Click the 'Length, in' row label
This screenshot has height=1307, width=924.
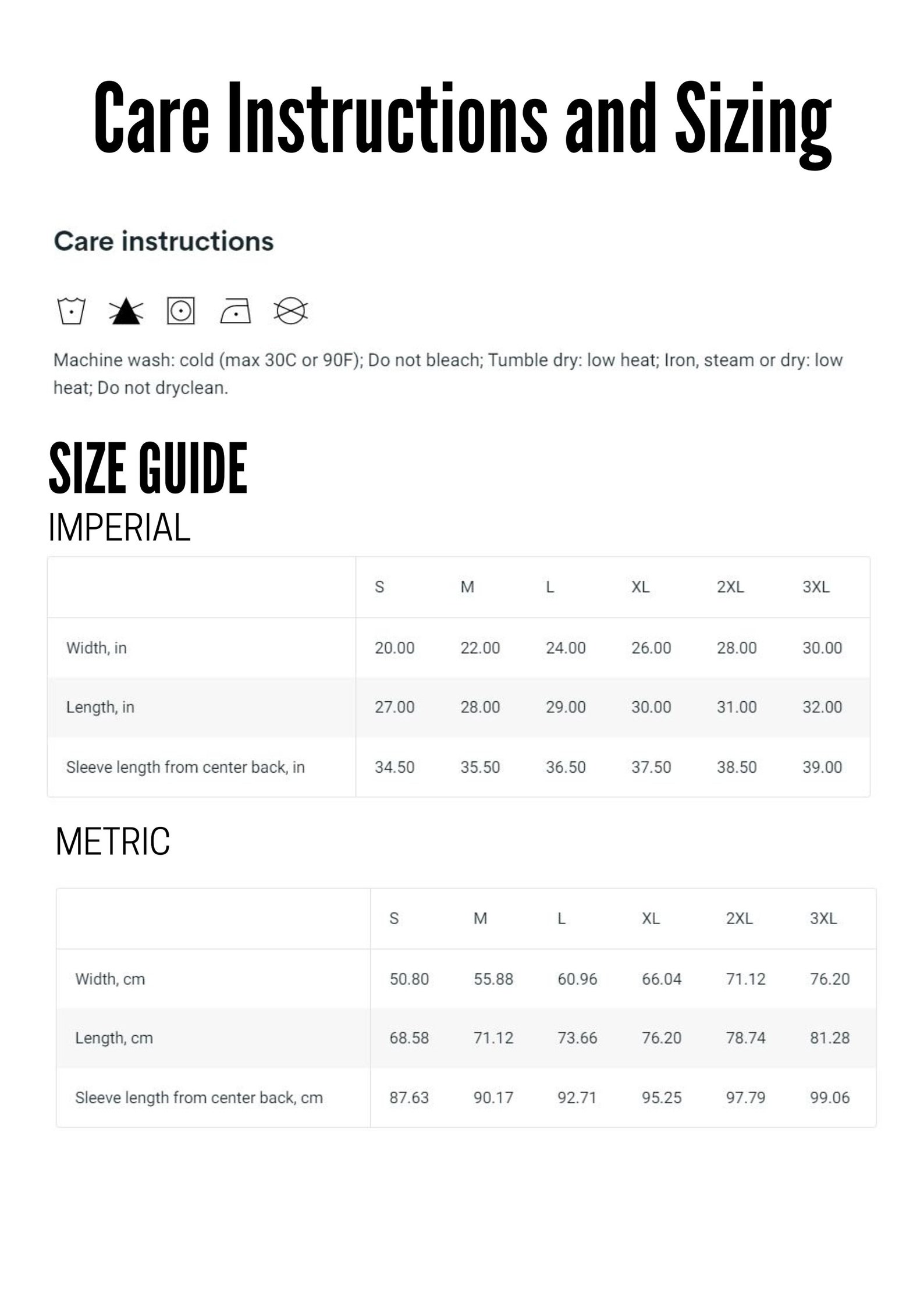point(100,707)
